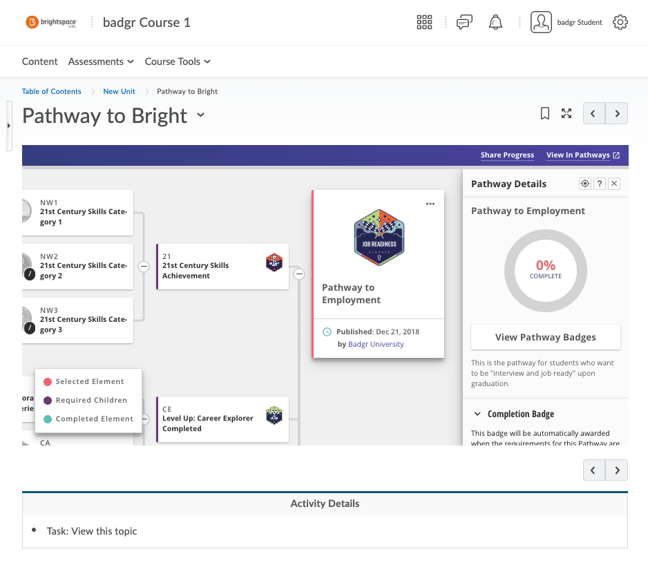Click the Share Progress link
The image size is (648, 565).
point(507,155)
